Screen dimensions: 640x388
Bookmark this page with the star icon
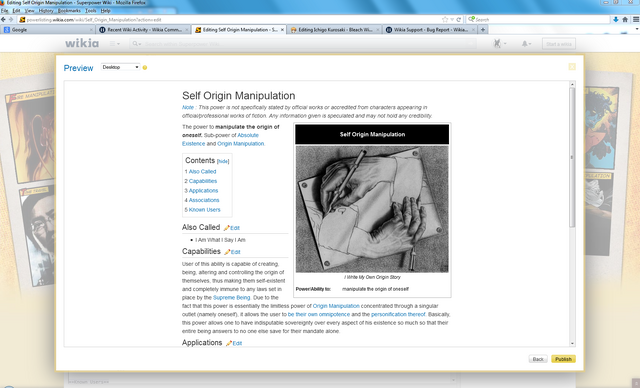445,19
